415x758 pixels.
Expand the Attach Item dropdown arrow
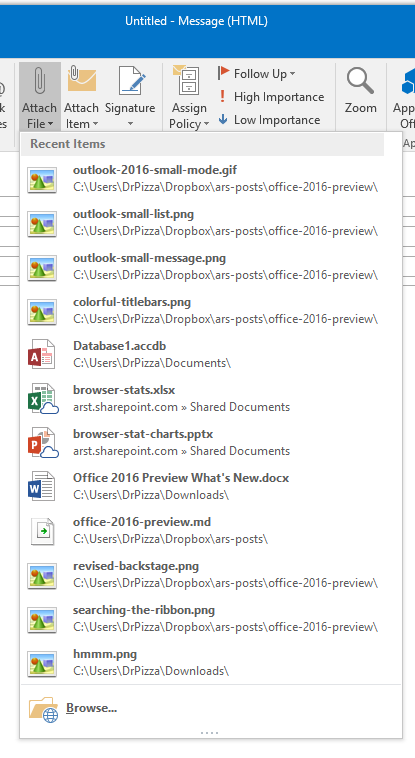(x=95, y=124)
